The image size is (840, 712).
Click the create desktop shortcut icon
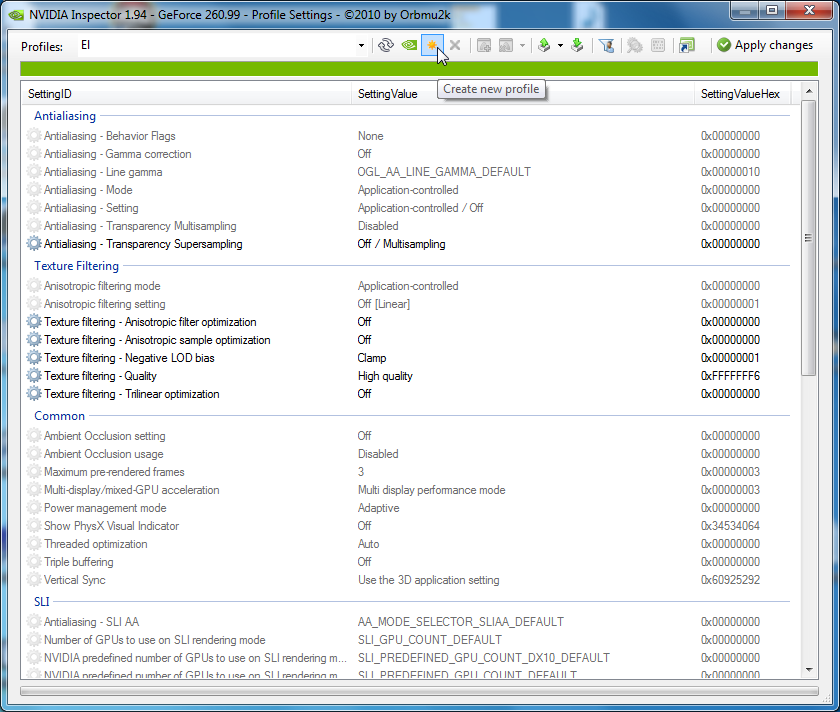(686, 45)
